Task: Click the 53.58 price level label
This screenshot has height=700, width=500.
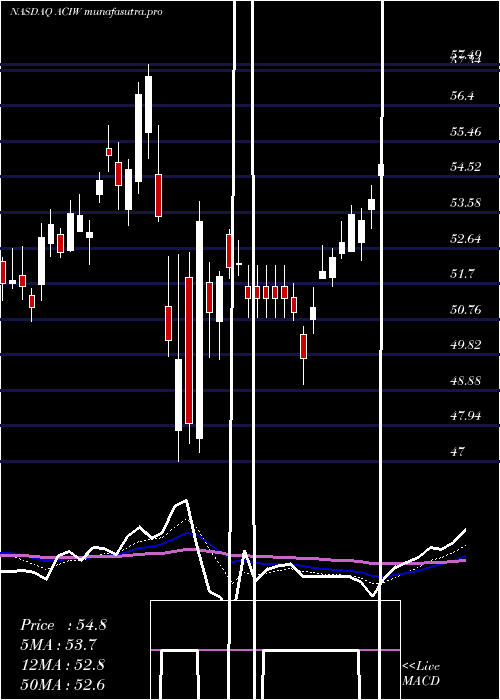Action: (466, 203)
